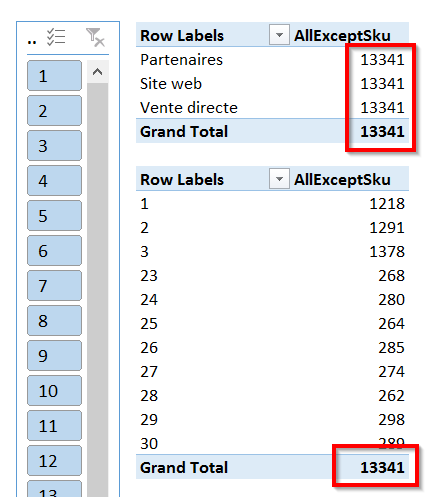The height and width of the screenshot is (497, 435).
Task: Select the Partenaires row label
Action: (x=181, y=60)
